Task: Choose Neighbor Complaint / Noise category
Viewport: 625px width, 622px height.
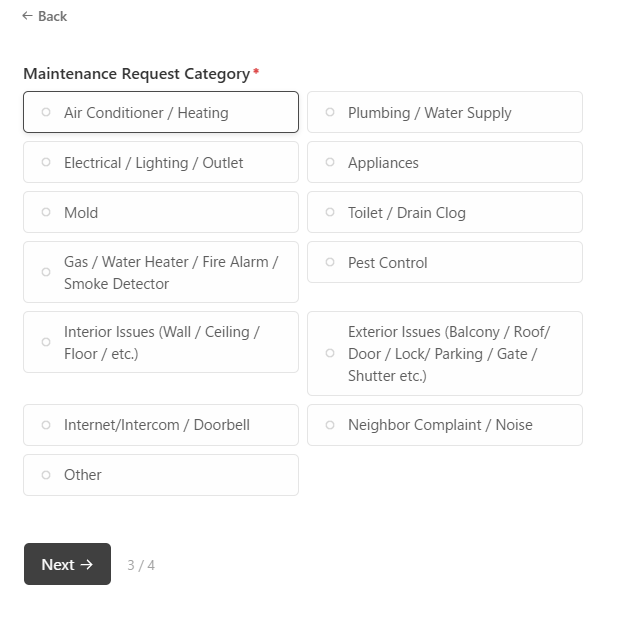Action: [444, 425]
